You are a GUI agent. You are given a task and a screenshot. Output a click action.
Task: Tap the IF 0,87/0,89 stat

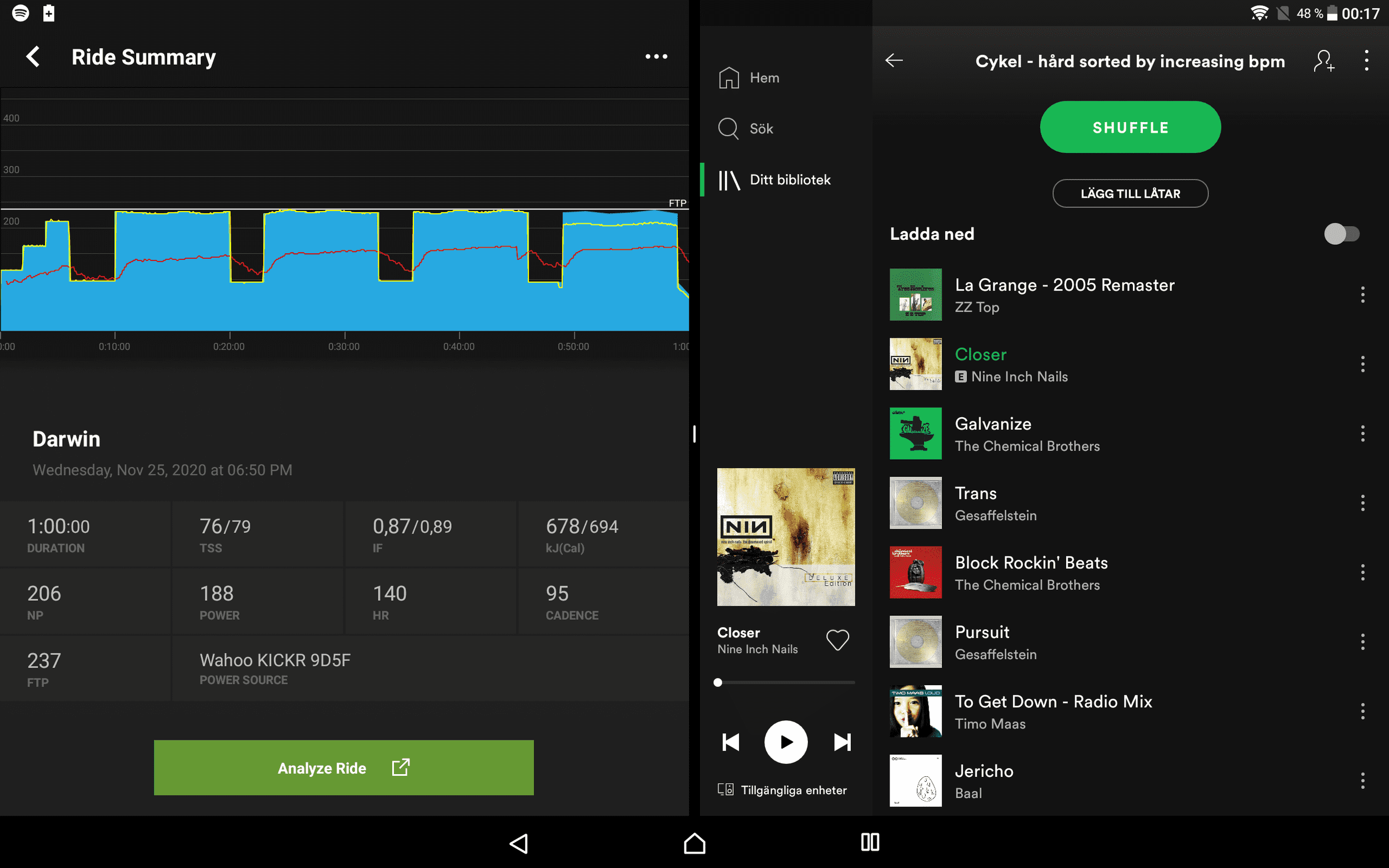[x=431, y=534]
